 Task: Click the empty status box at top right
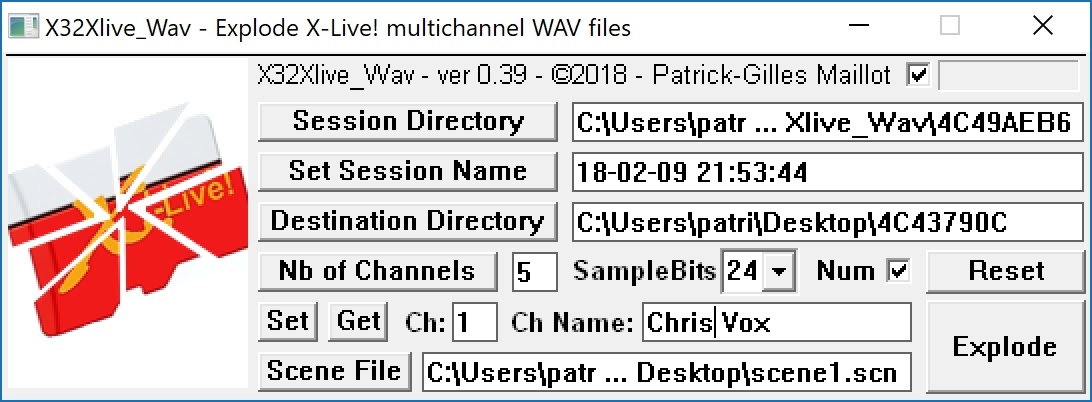point(1008,75)
